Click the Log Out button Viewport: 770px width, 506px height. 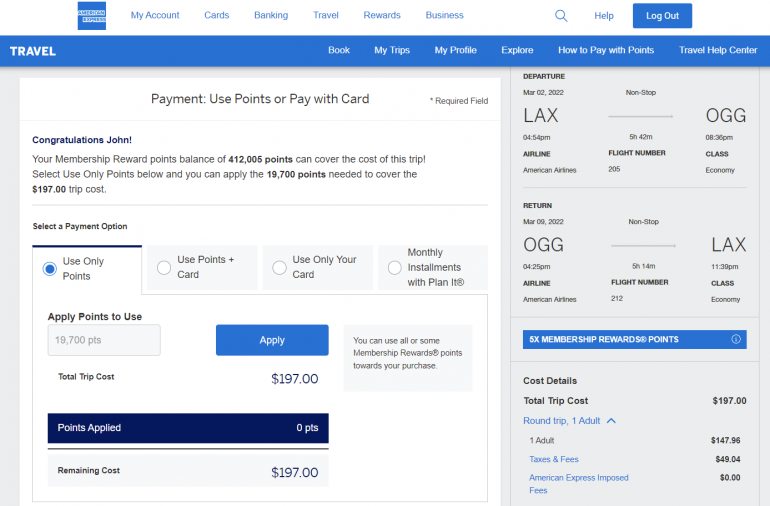pyautogui.click(x=662, y=16)
